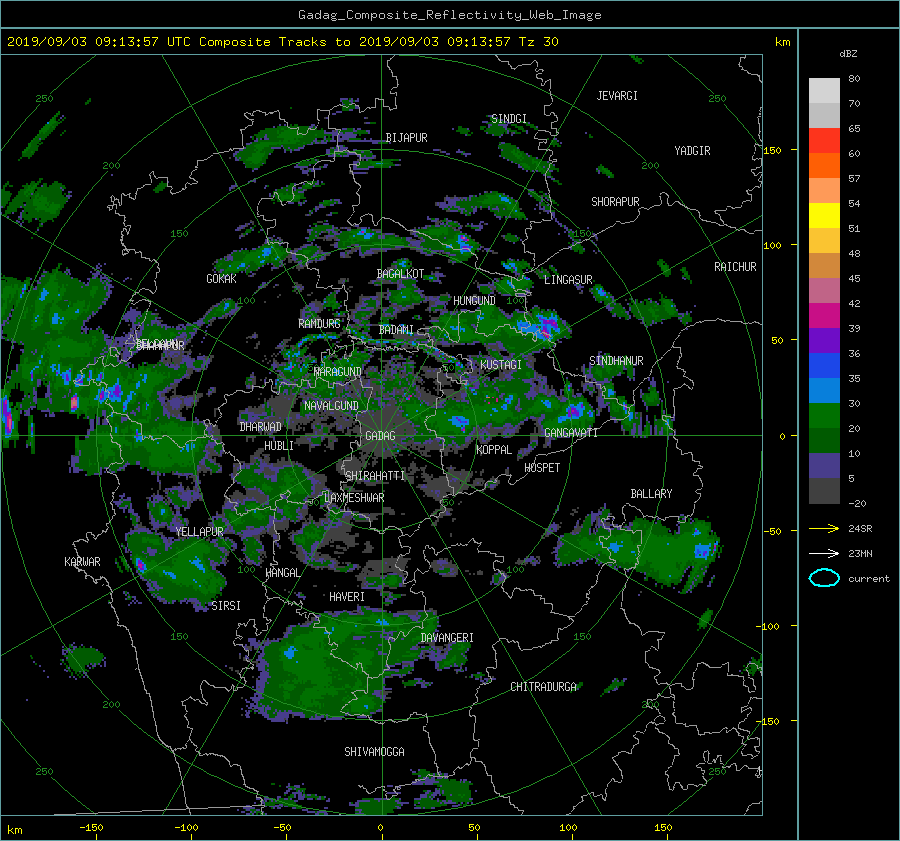
Task: Click the SHIVAMOGGA city label
Action: pyautogui.click(x=374, y=752)
